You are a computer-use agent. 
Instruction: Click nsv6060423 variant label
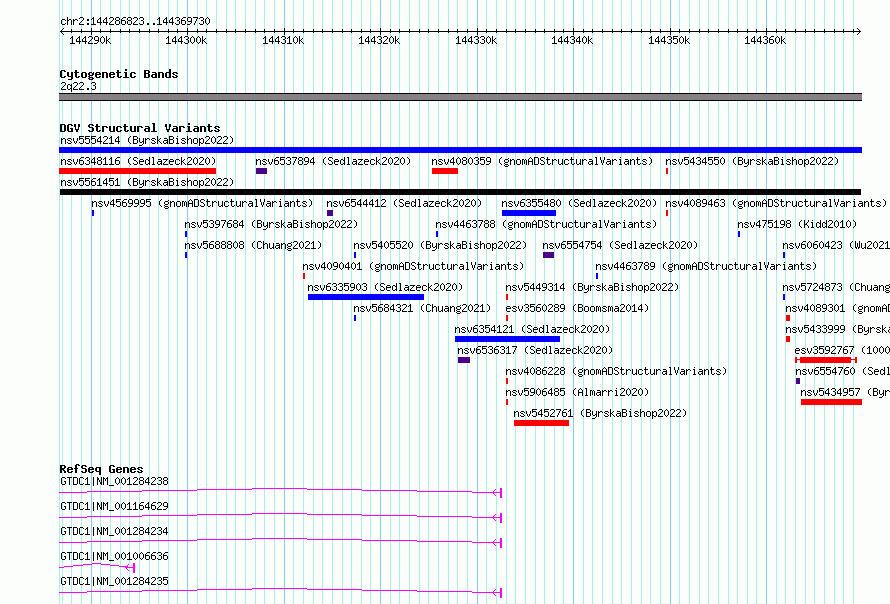click(836, 245)
